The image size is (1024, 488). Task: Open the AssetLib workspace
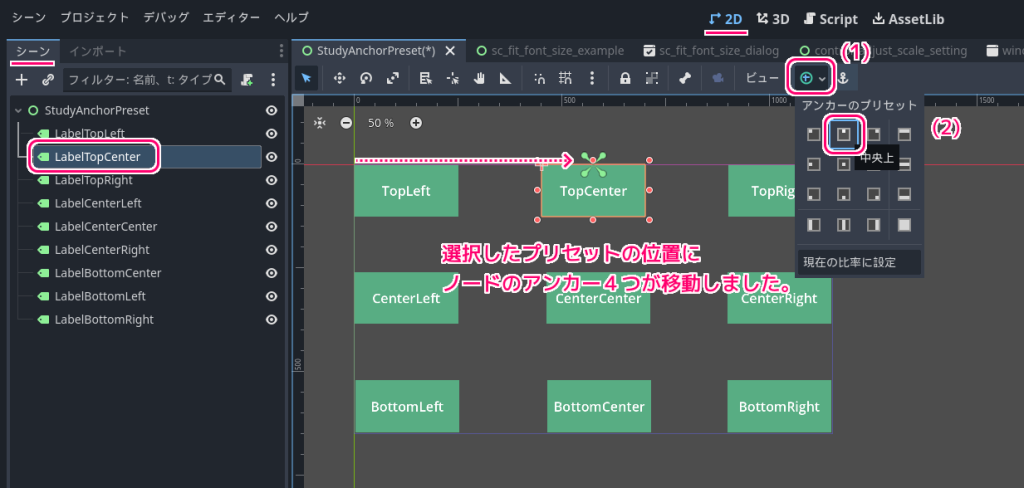908,19
